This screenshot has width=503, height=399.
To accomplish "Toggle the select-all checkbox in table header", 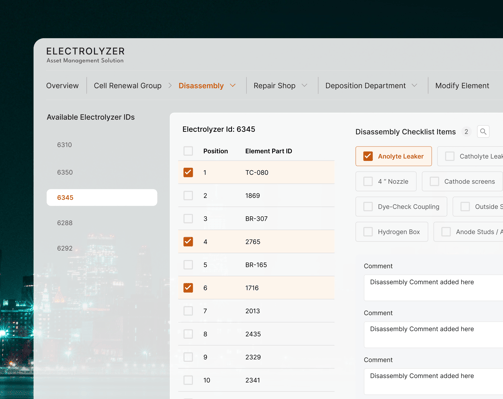I will [x=188, y=151].
